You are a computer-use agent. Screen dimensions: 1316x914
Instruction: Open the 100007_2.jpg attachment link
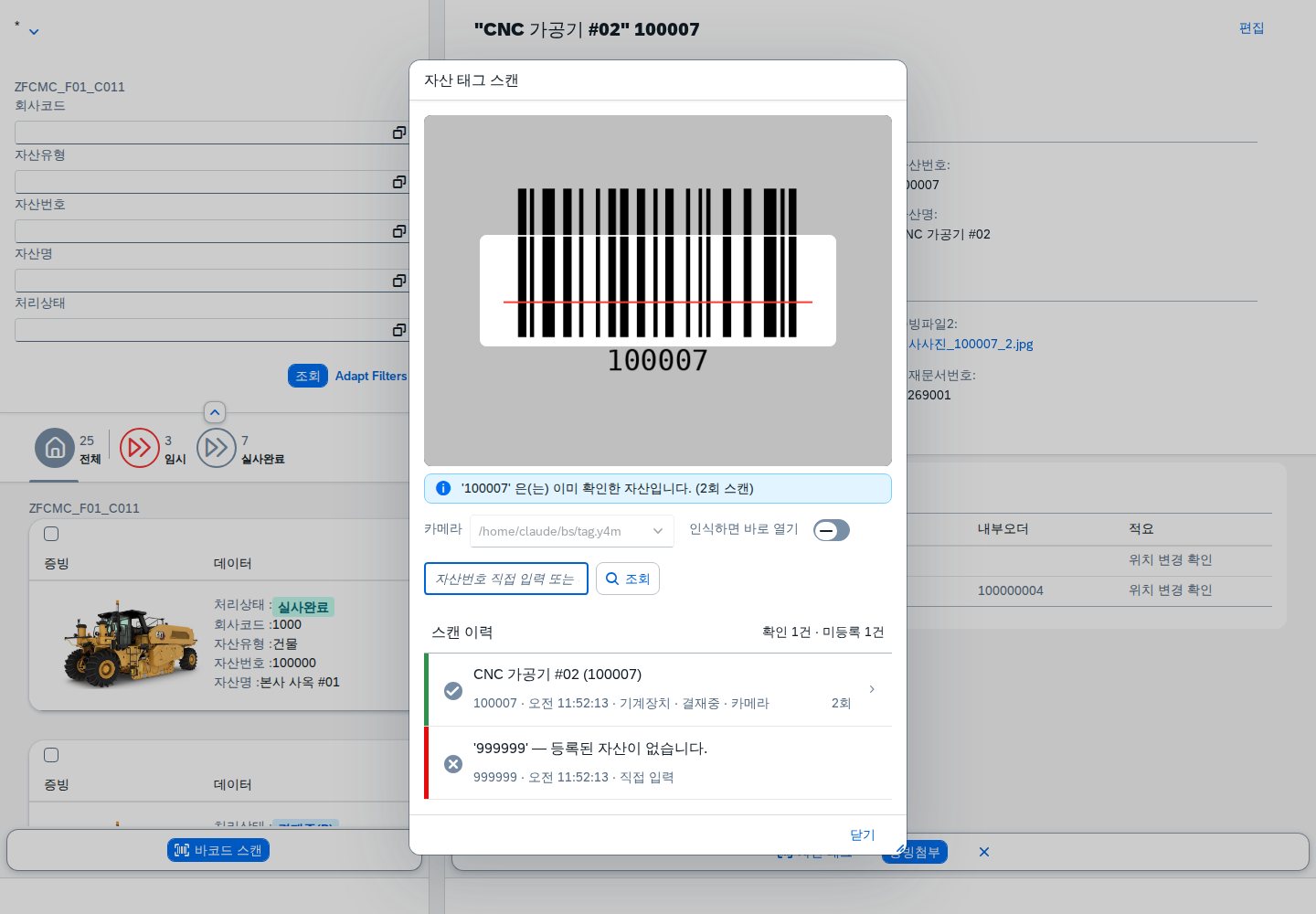(970, 344)
